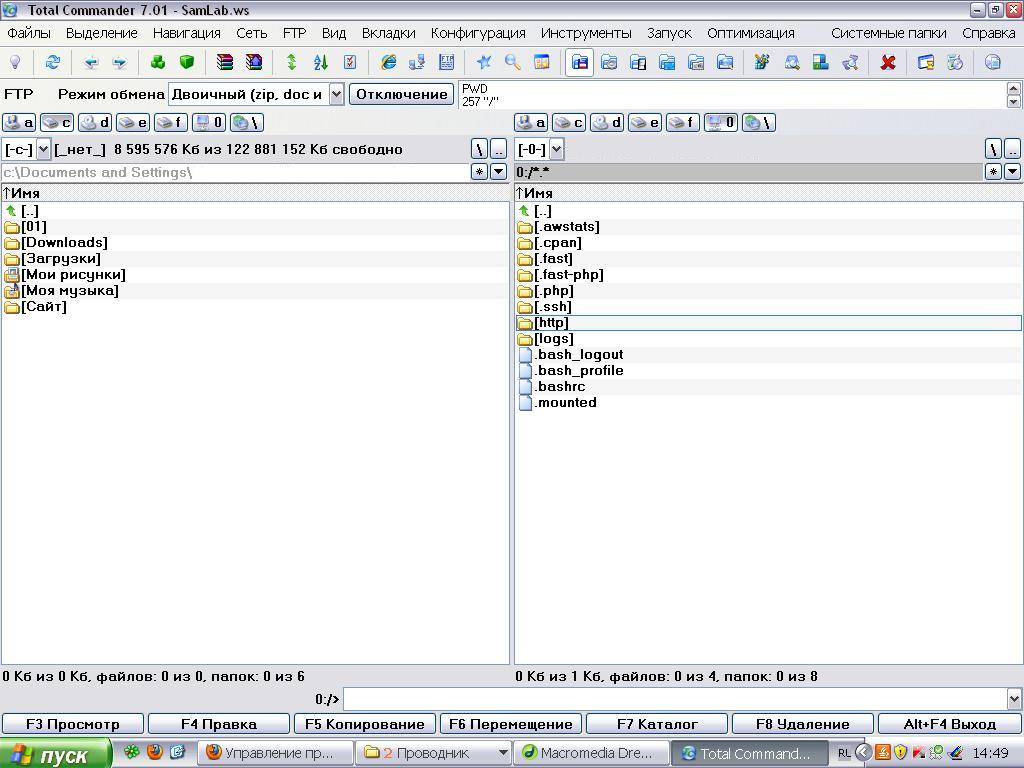Click the Отключение button
Viewport: 1024px width, 768px height.
(x=402, y=94)
